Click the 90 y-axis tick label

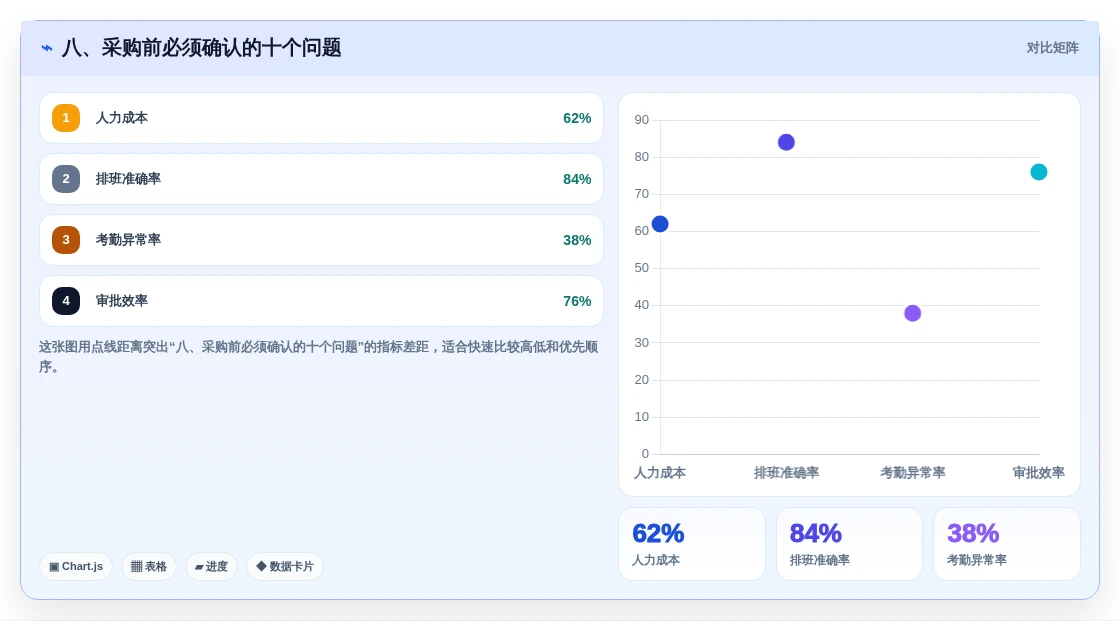click(641, 120)
